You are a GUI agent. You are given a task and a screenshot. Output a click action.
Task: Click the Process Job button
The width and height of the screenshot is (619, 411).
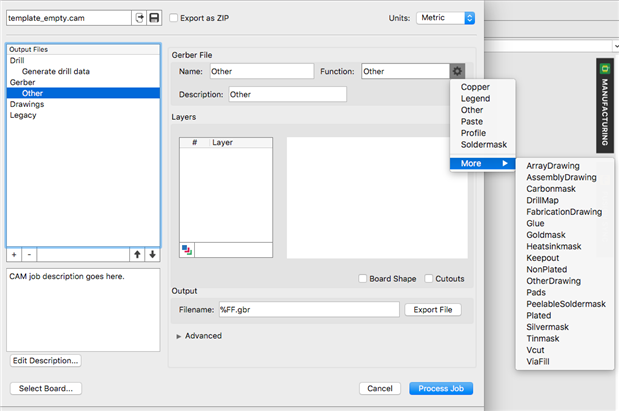pyautogui.click(x=441, y=388)
